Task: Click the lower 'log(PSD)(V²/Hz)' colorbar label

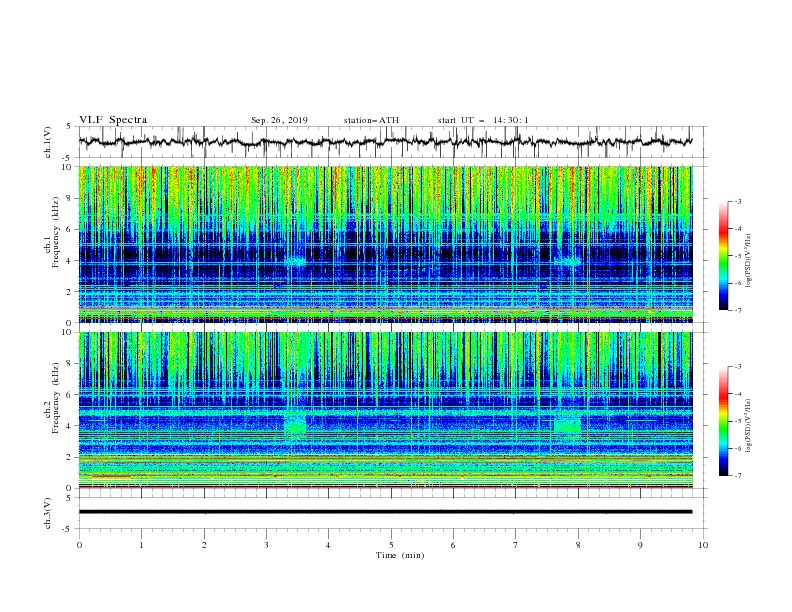Action: pos(748,425)
